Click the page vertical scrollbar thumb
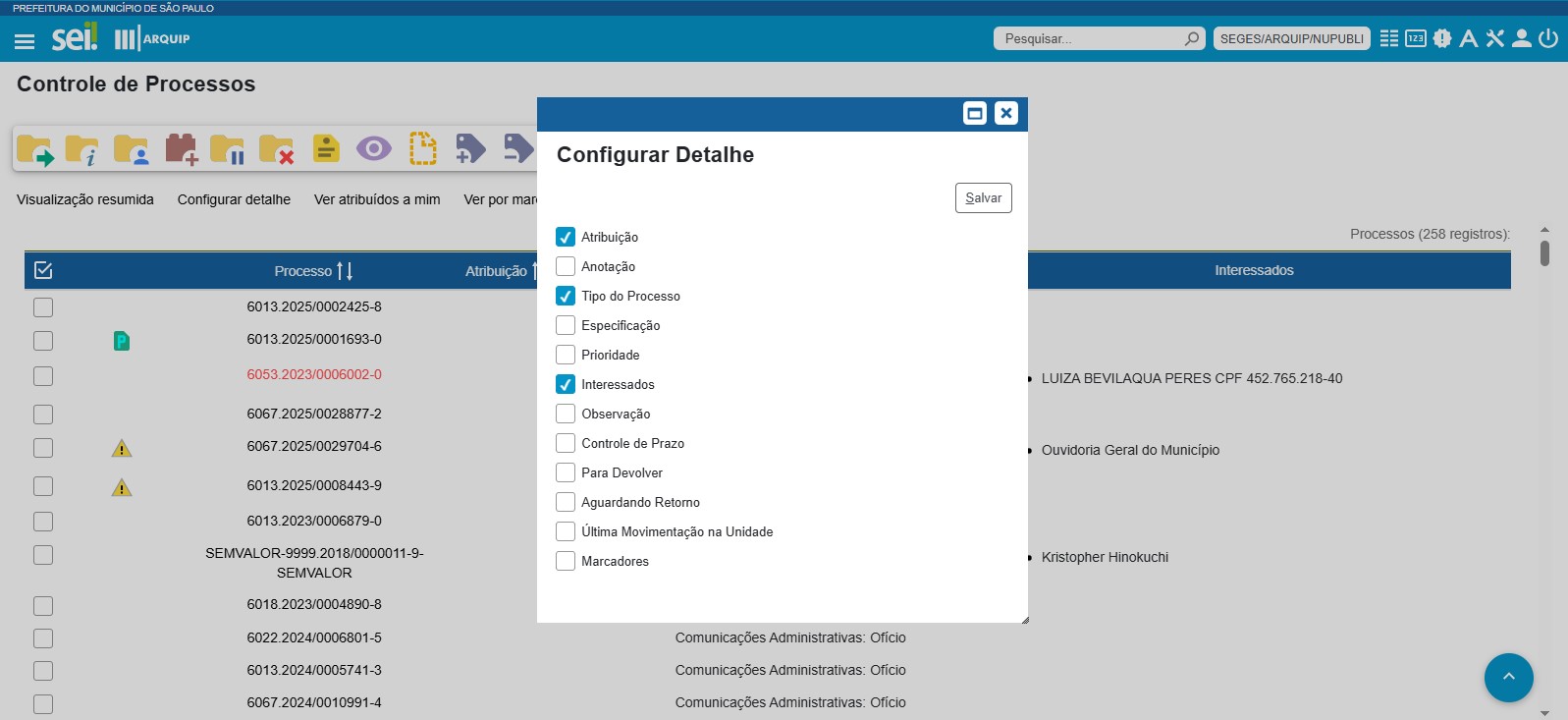Image resolution: width=1568 pixels, height=720 pixels. (x=1544, y=252)
